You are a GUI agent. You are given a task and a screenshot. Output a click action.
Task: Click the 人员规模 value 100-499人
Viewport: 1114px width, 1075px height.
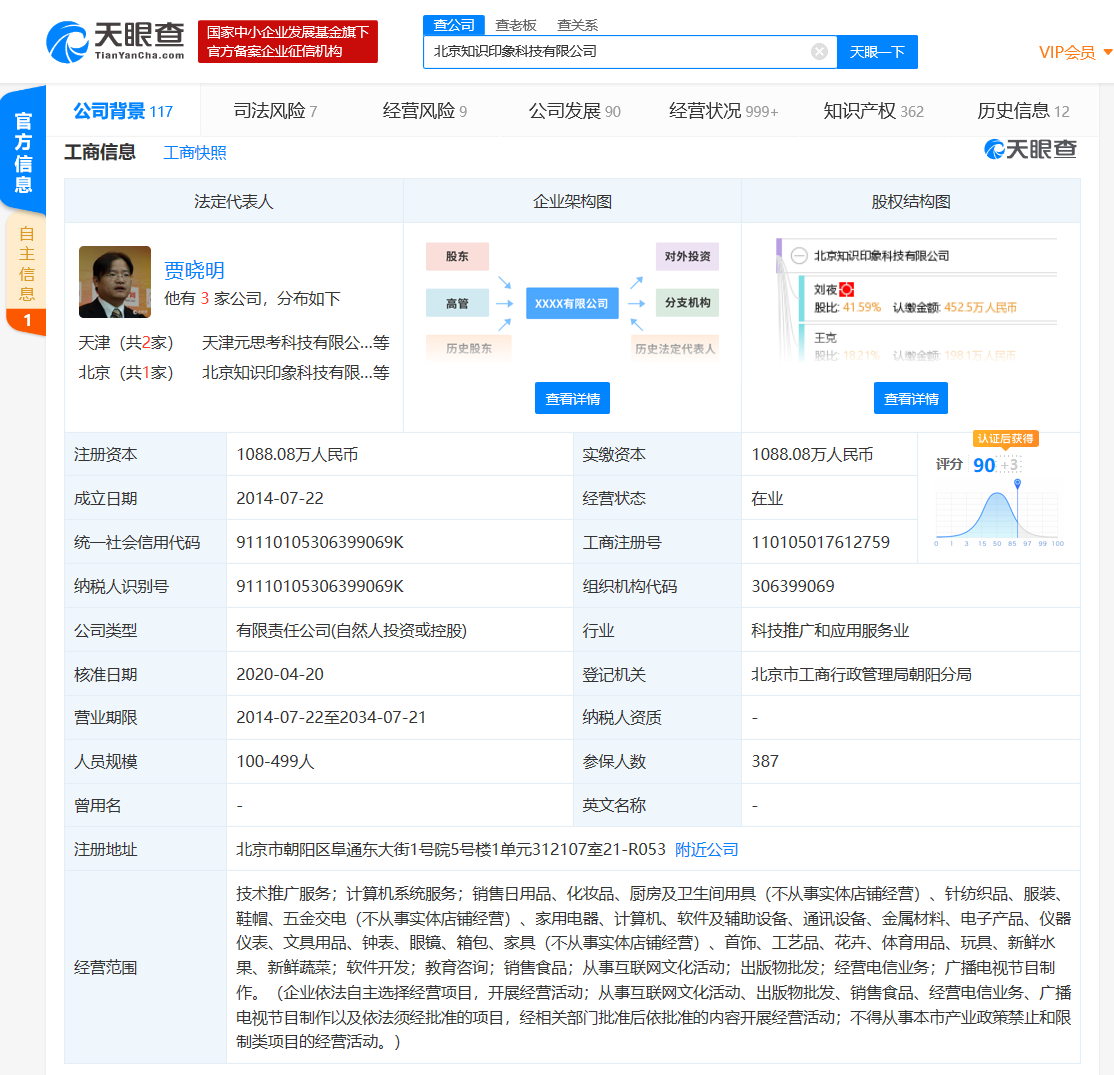tap(275, 762)
